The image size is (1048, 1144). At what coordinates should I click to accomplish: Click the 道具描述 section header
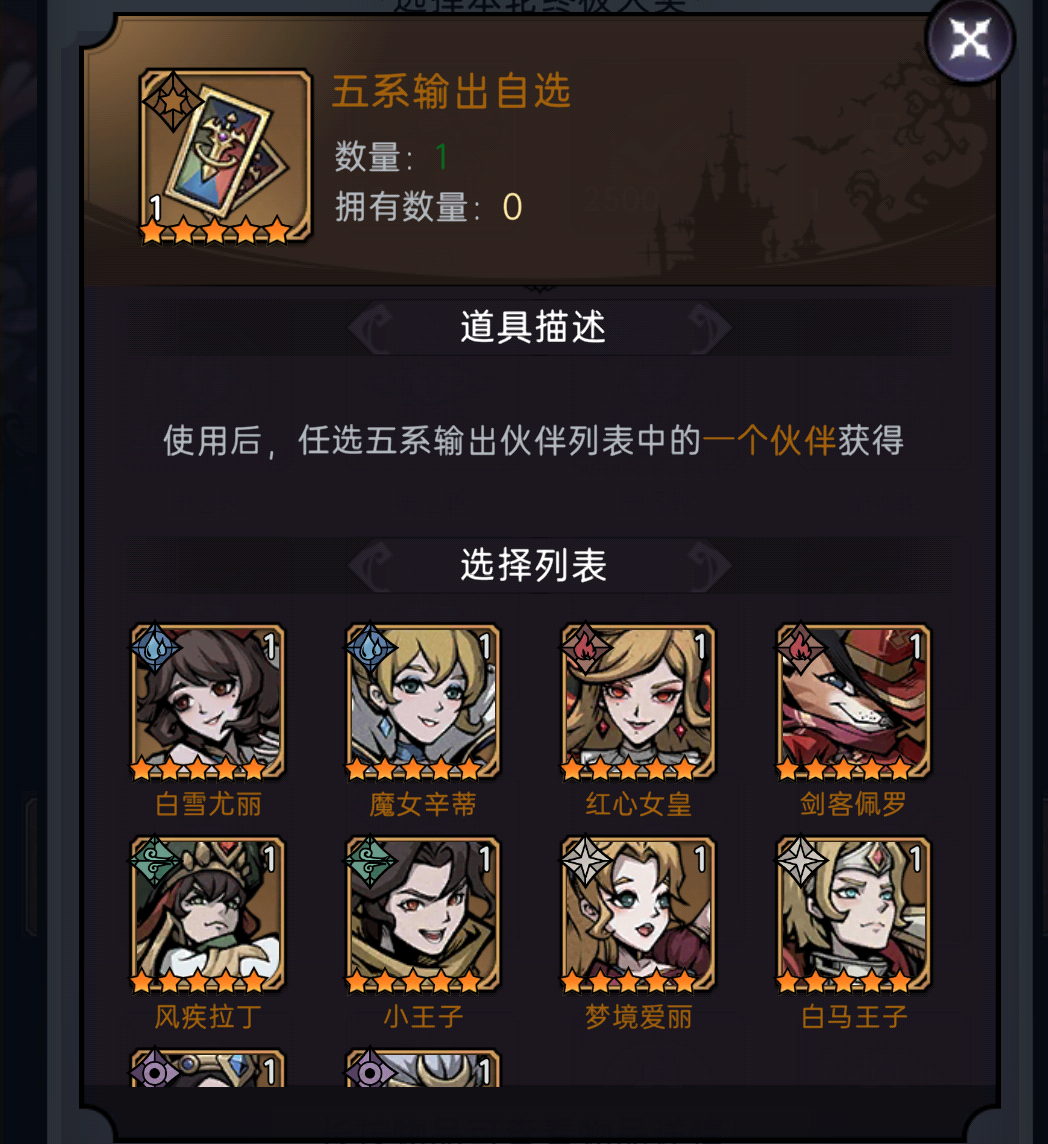(x=533, y=327)
